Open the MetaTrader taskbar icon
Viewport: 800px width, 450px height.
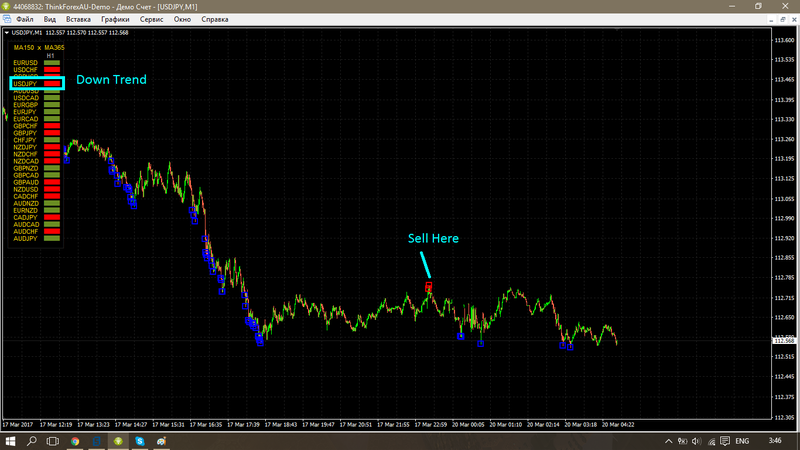pos(118,441)
